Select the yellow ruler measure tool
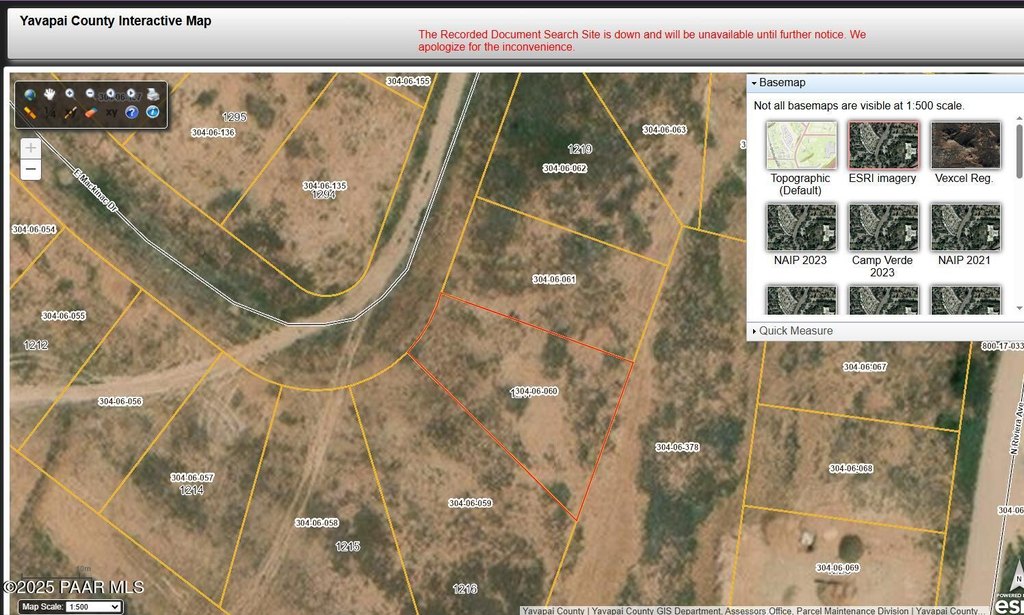This screenshot has height=615, width=1024. [30, 113]
